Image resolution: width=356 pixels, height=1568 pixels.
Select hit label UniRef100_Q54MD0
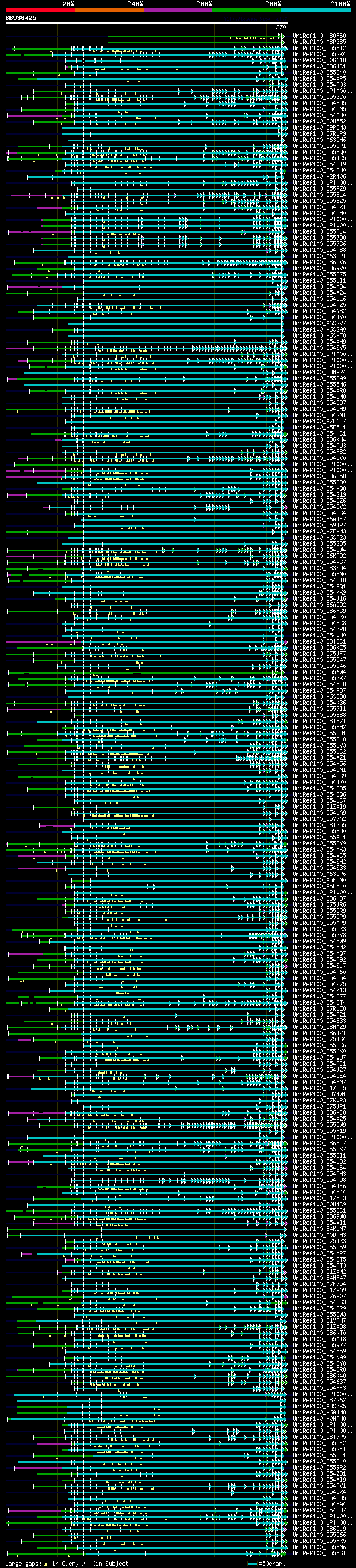tap(319, 116)
